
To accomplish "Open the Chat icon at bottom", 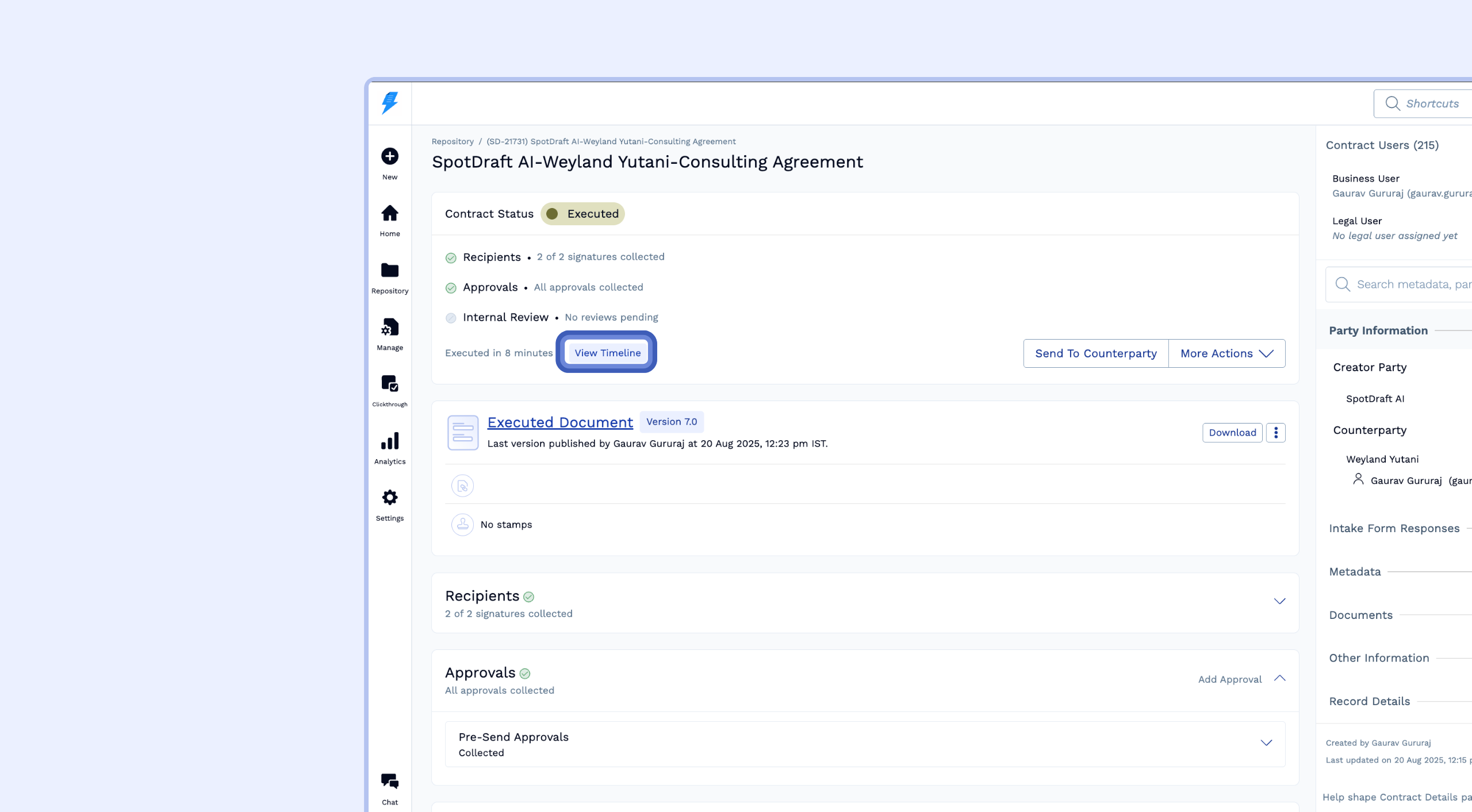I will [x=389, y=782].
